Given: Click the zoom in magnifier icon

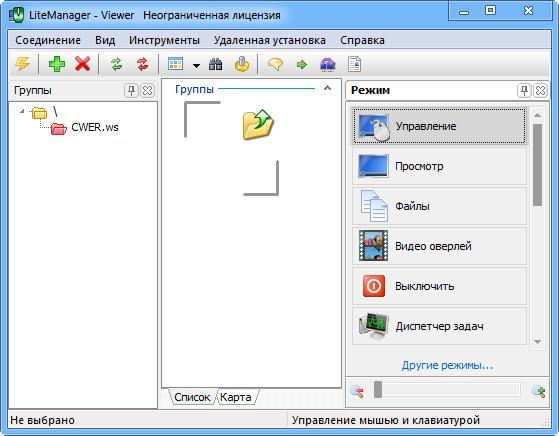Looking at the screenshot, I should [x=539, y=391].
